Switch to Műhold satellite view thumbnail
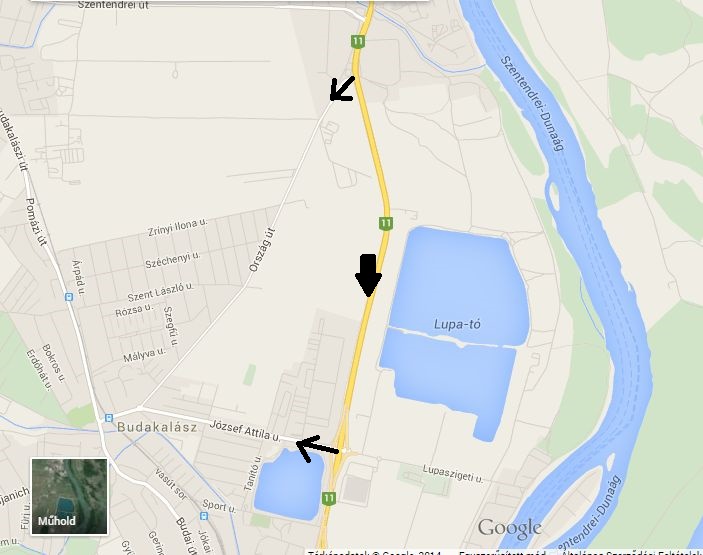The height and width of the screenshot is (555, 703). (x=69, y=496)
